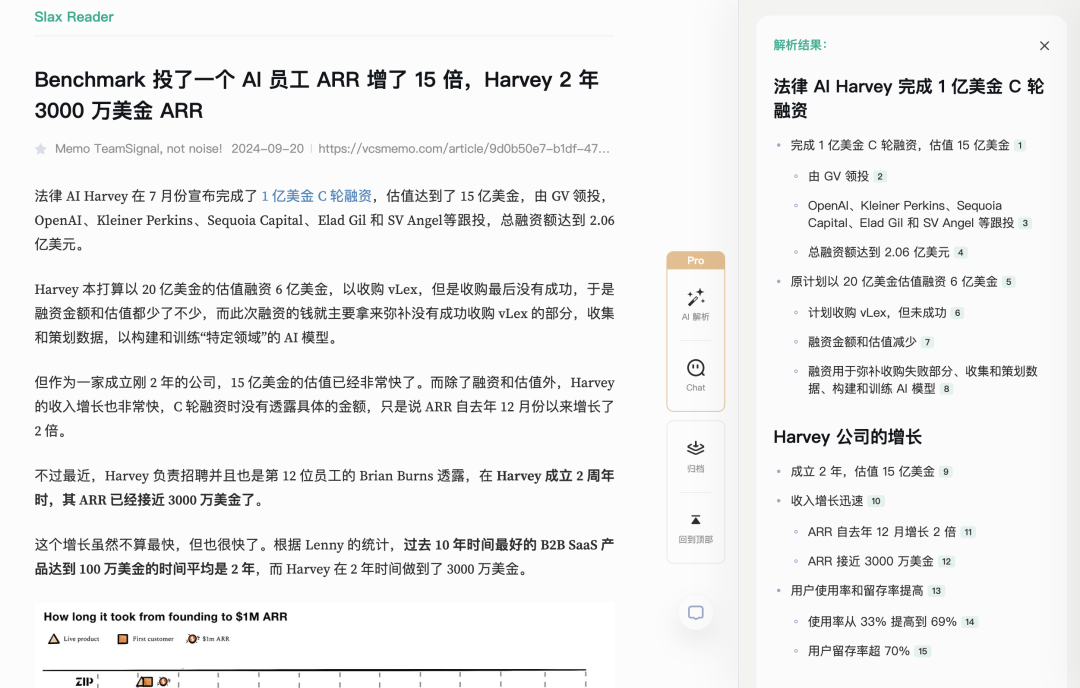
Task: Click the chart titled How long it took from founding to $1M ARR
Action: [324, 646]
